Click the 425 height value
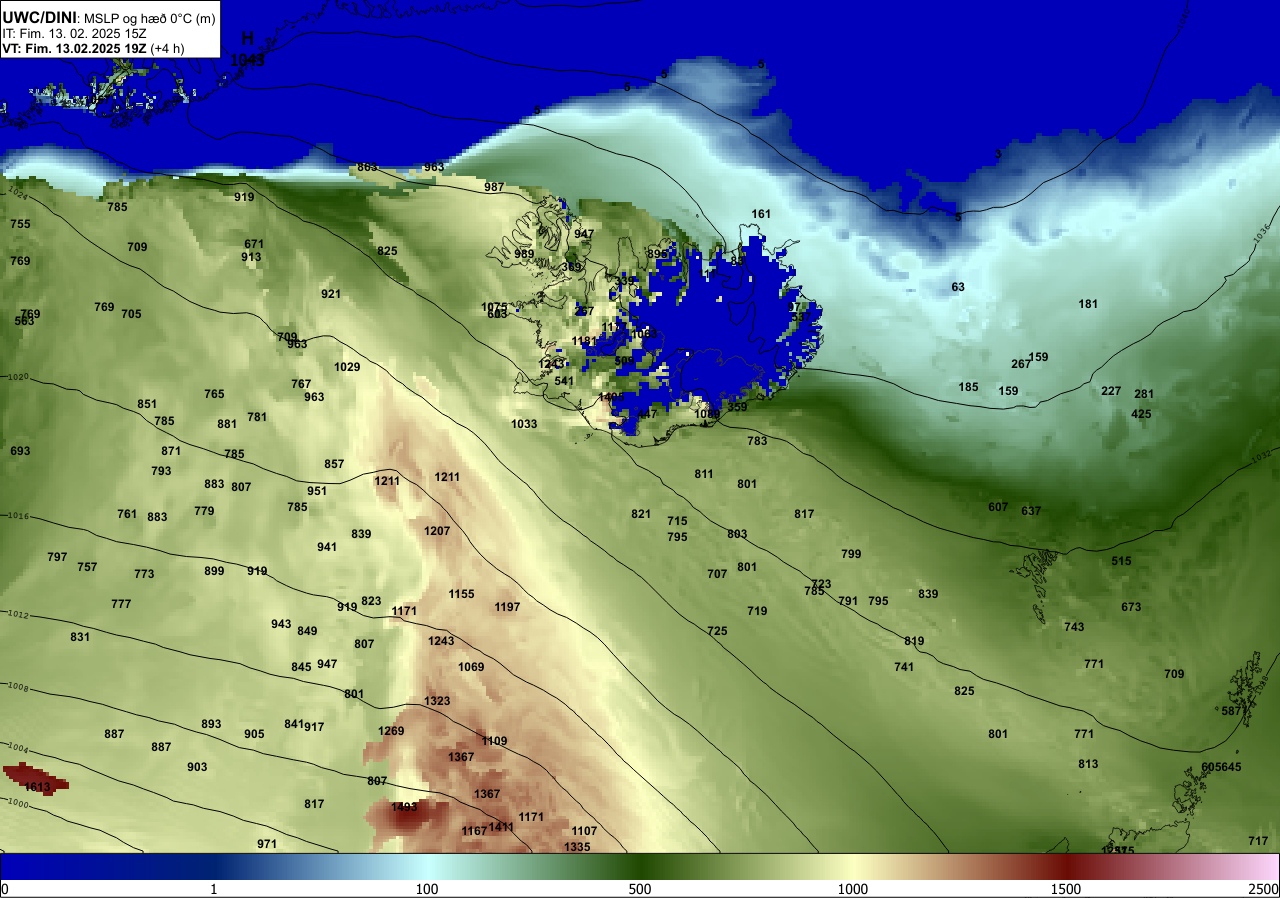Image resolution: width=1280 pixels, height=898 pixels. (1141, 414)
